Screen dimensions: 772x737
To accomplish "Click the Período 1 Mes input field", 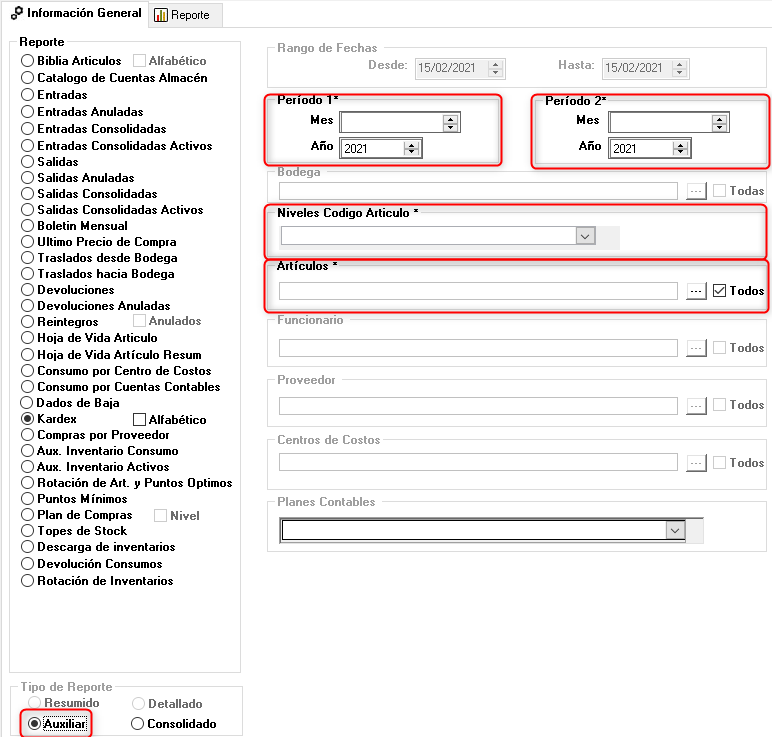I will pos(391,122).
